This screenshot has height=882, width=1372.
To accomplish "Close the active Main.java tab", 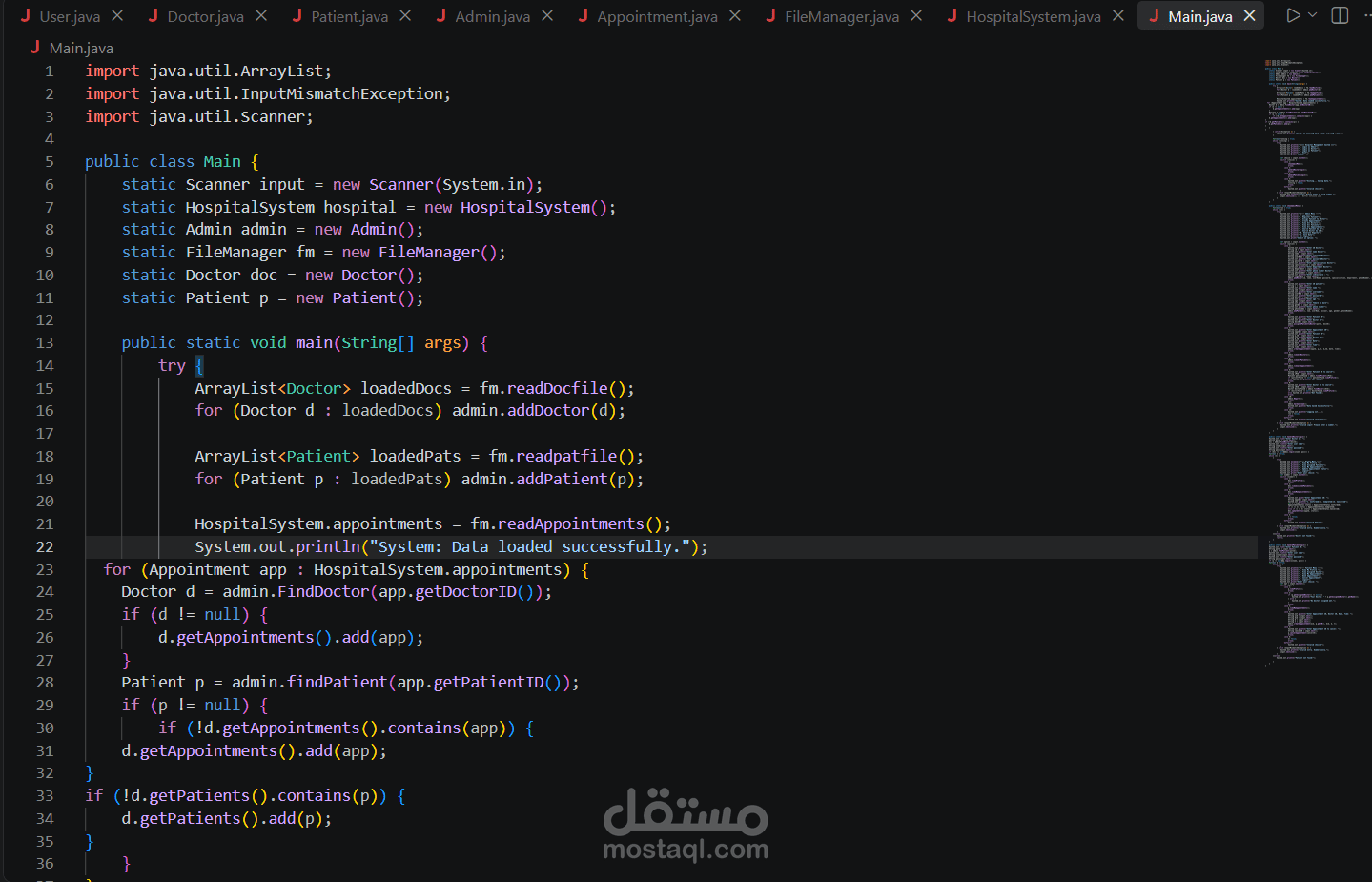I will coord(1249,16).
